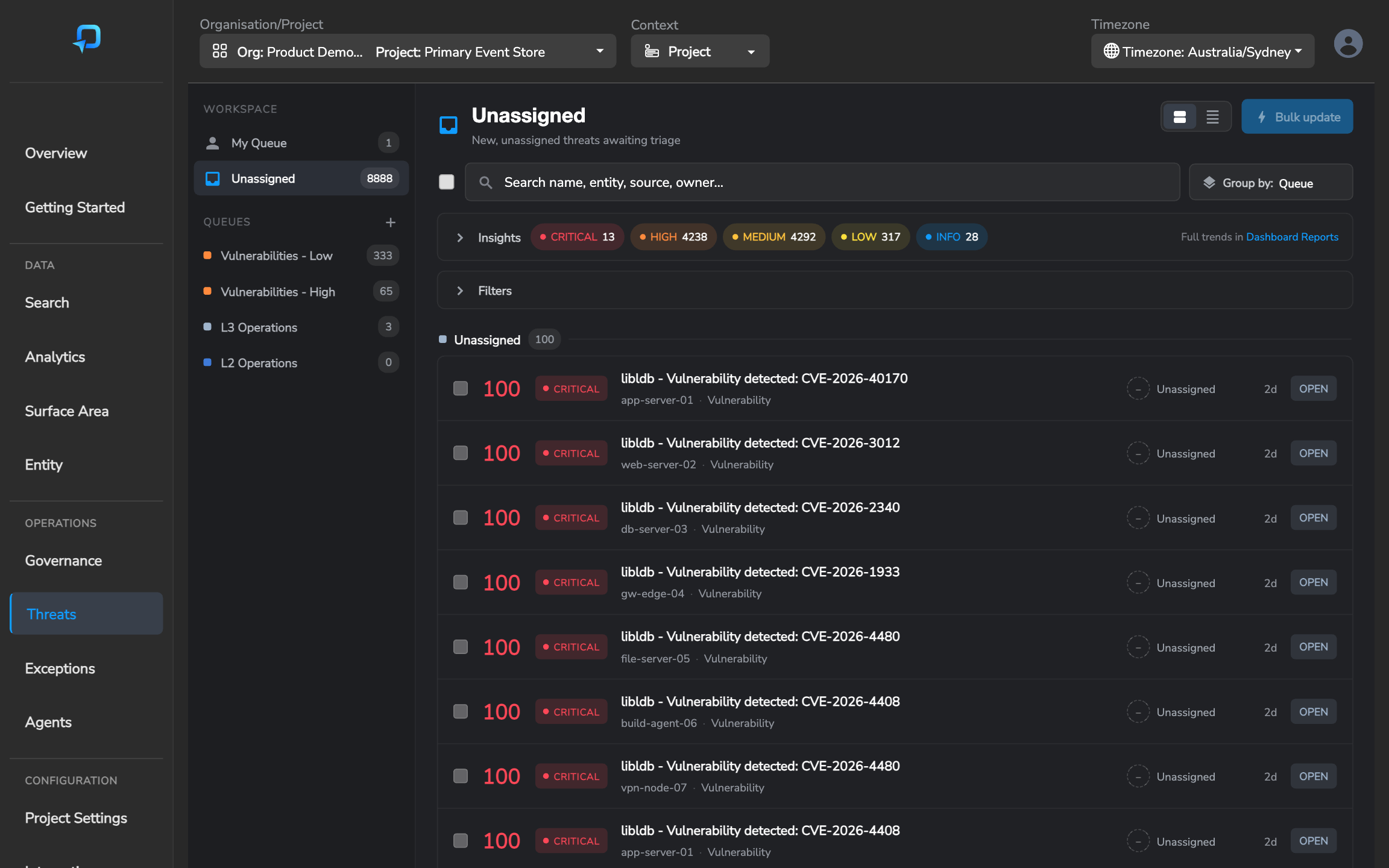Click L2 Operations blue color marker
This screenshot has width=1389, height=868.
pyautogui.click(x=207, y=362)
